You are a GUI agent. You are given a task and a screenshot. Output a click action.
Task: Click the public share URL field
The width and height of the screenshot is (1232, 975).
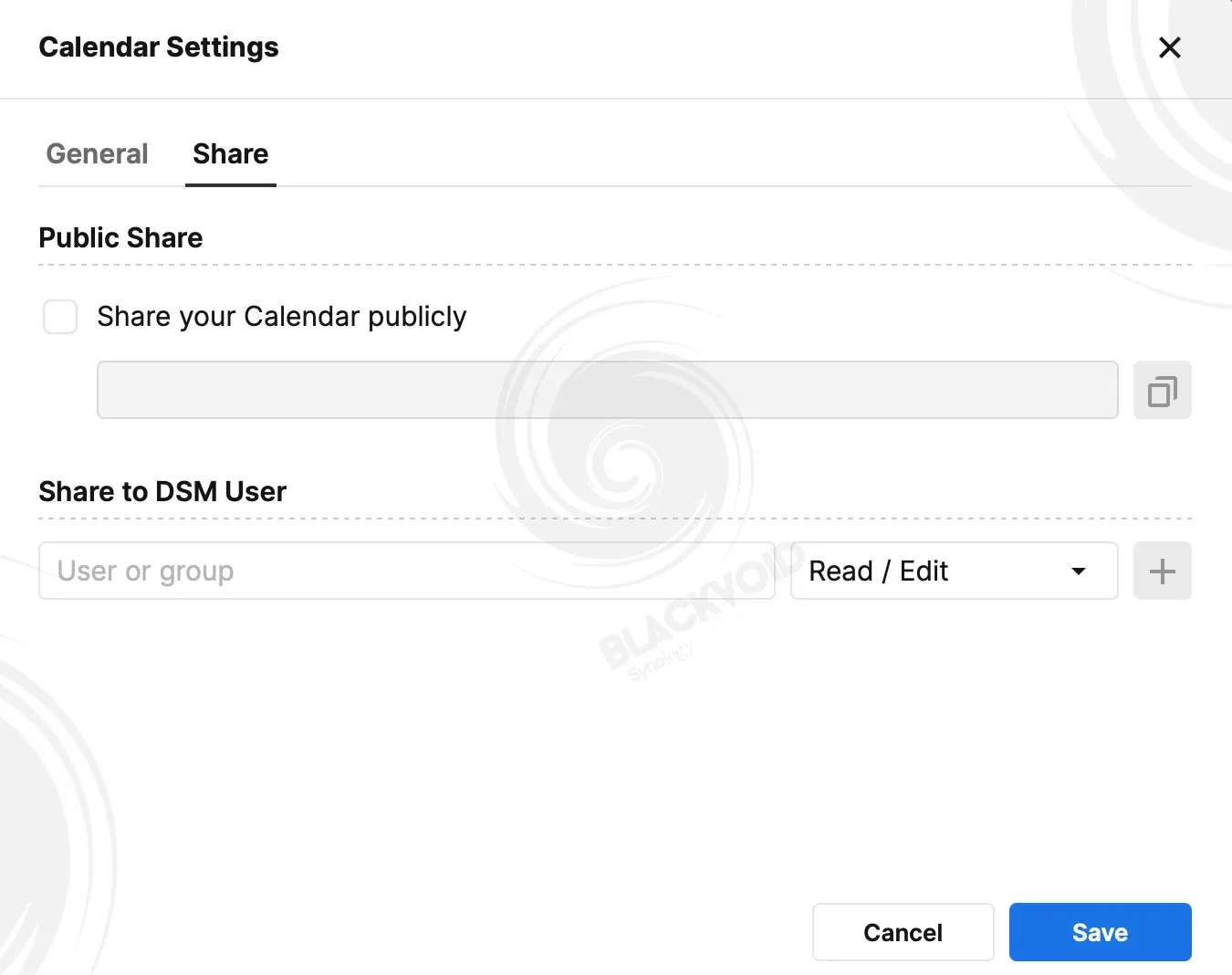click(607, 390)
